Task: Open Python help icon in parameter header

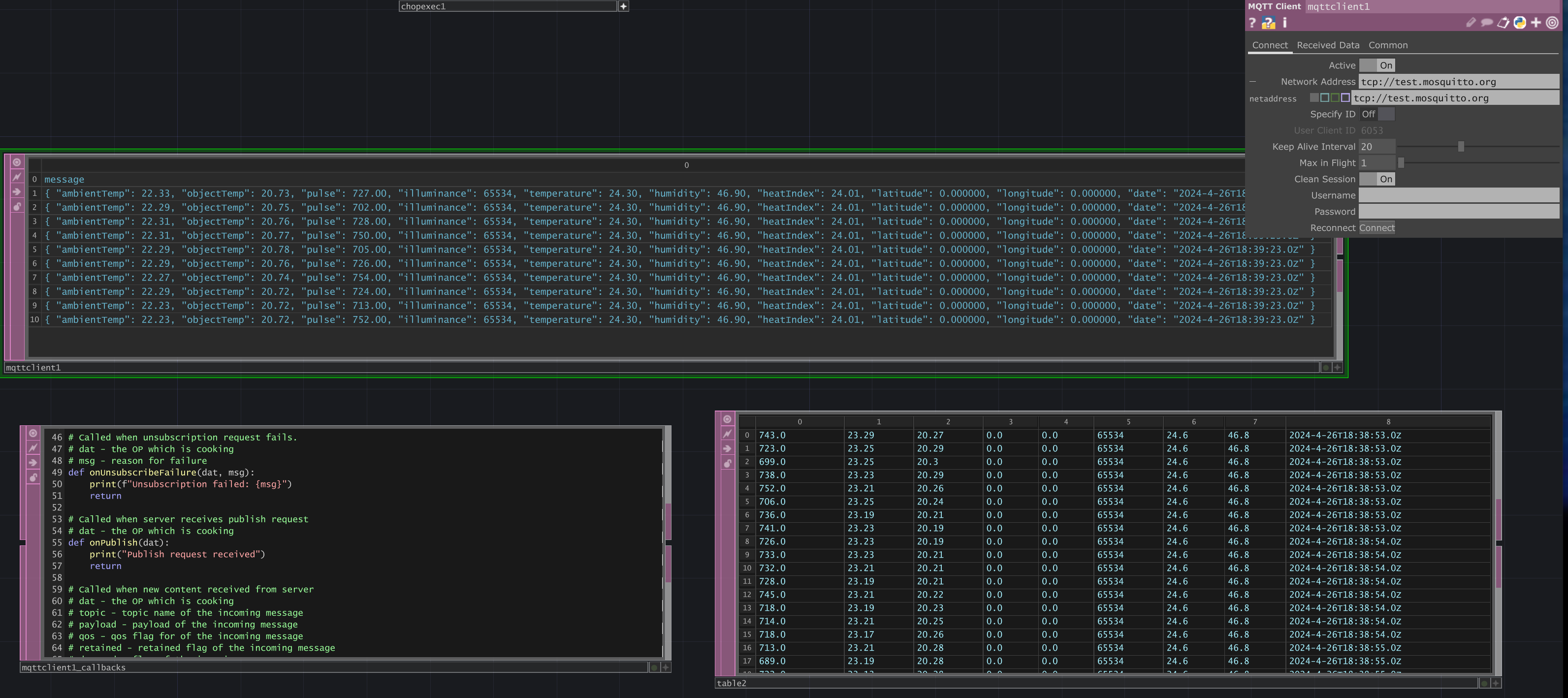Action: 1269,23
